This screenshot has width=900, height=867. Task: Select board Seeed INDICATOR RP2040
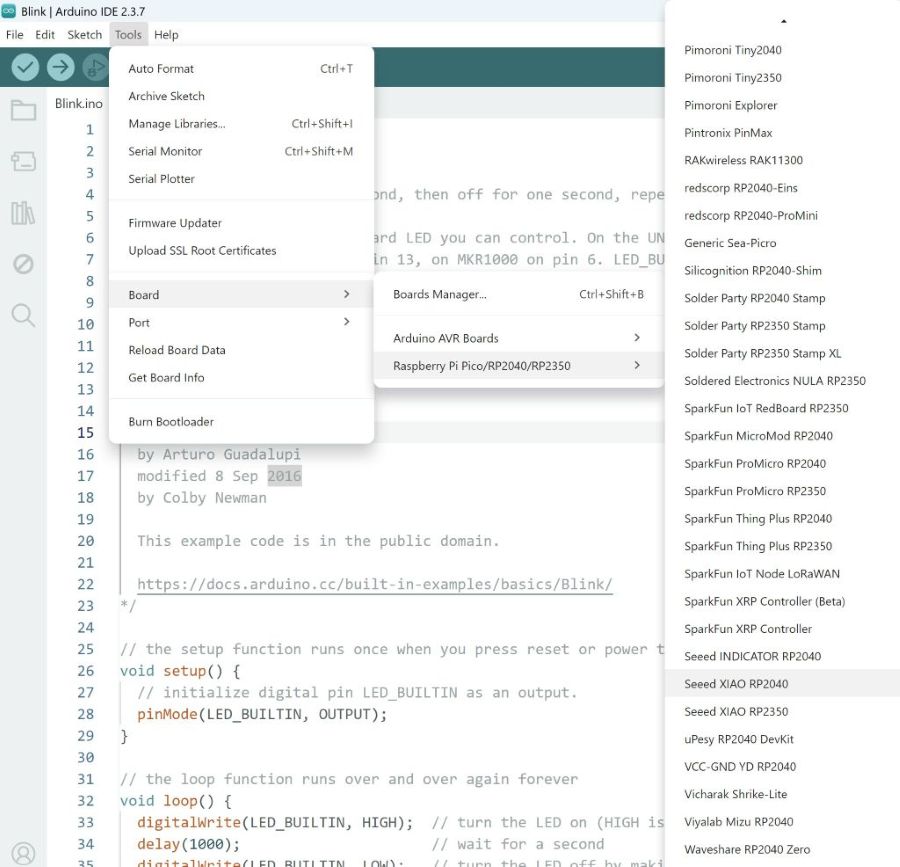pyautogui.click(x=782, y=656)
